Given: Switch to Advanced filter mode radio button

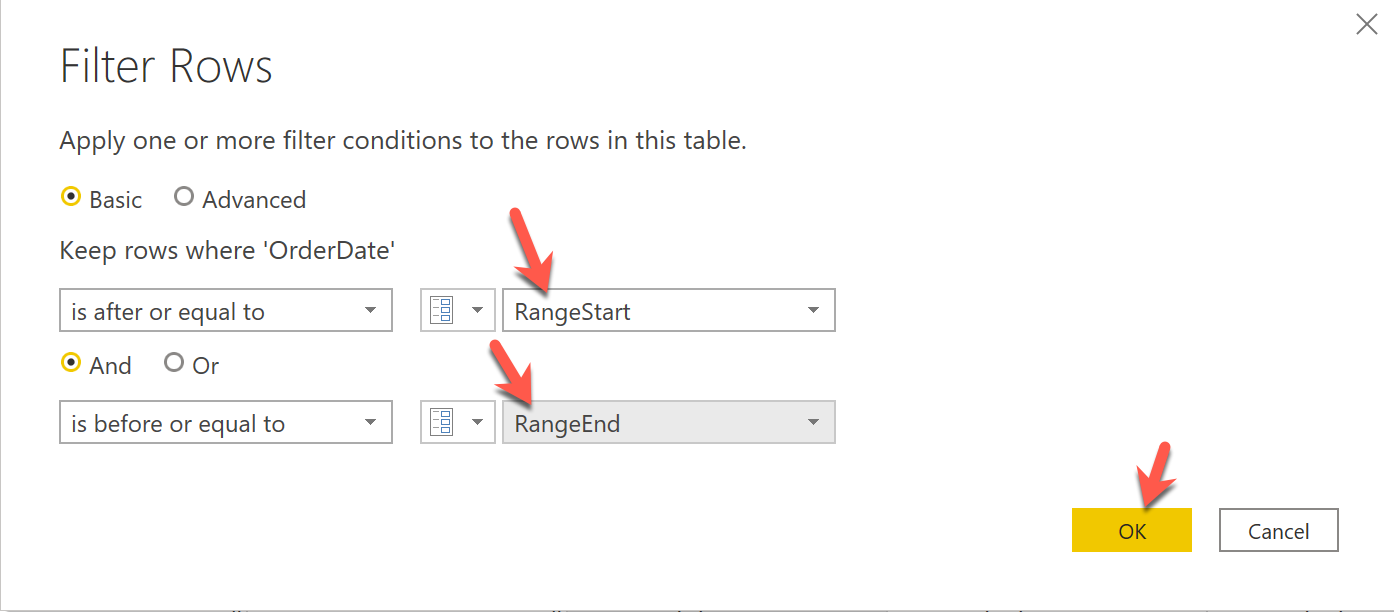Looking at the screenshot, I should [184, 198].
